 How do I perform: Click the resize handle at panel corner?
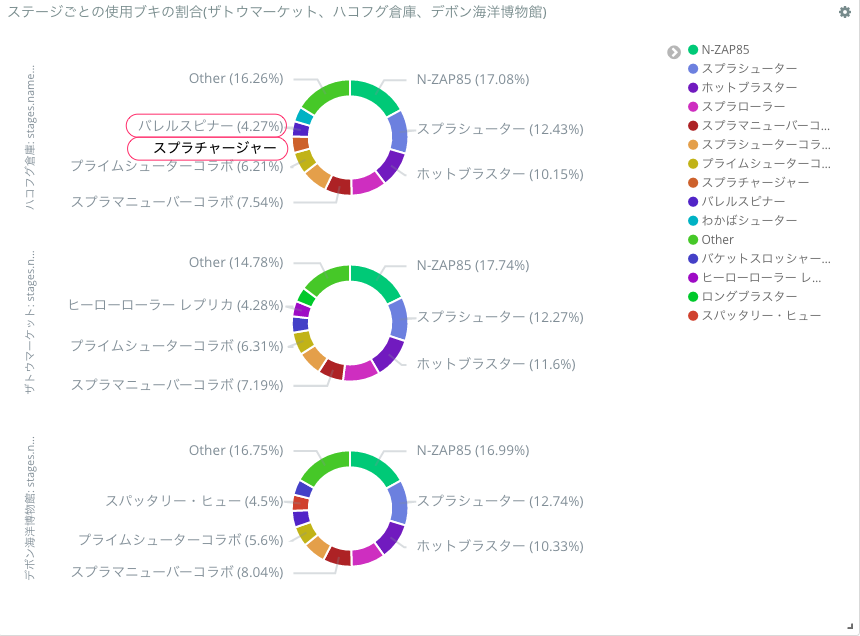click(851, 626)
